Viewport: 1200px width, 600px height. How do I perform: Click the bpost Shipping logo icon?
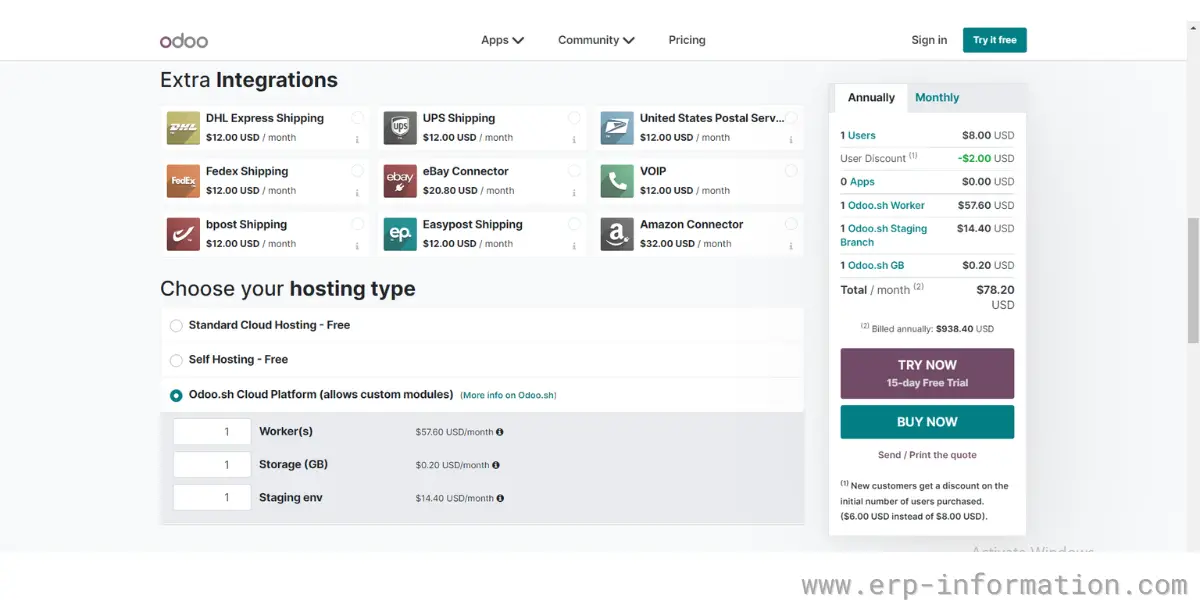pos(183,234)
